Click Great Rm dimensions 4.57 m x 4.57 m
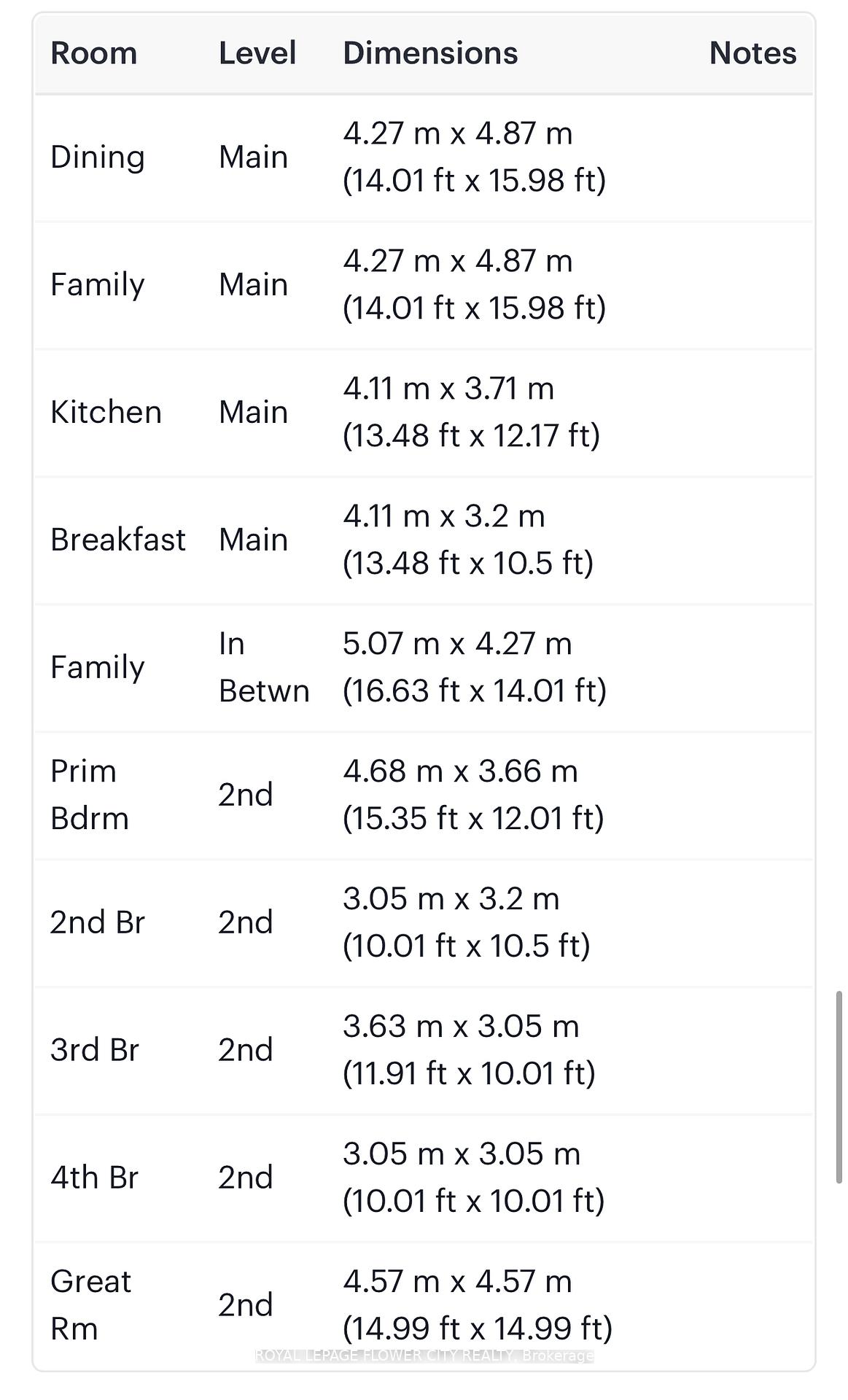The image size is (848, 1400). (457, 1282)
